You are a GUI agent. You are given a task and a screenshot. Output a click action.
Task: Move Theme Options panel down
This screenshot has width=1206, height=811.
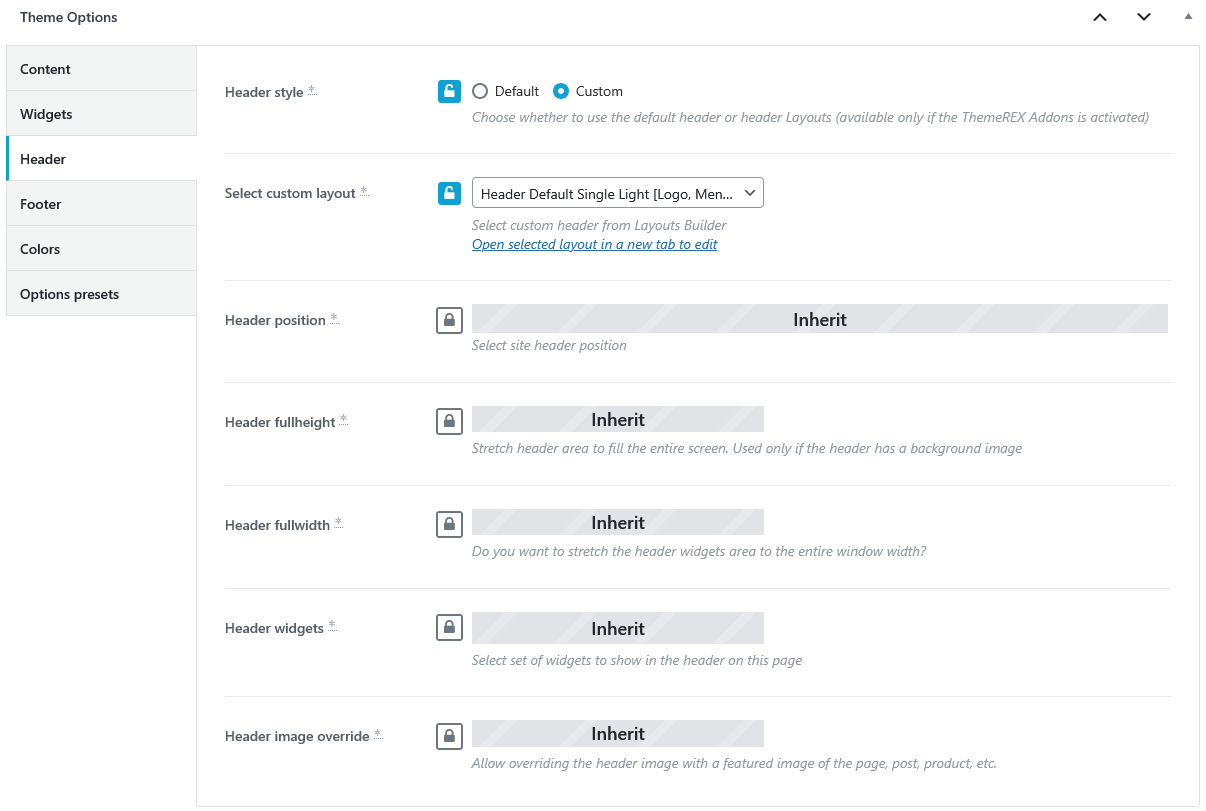click(1144, 17)
